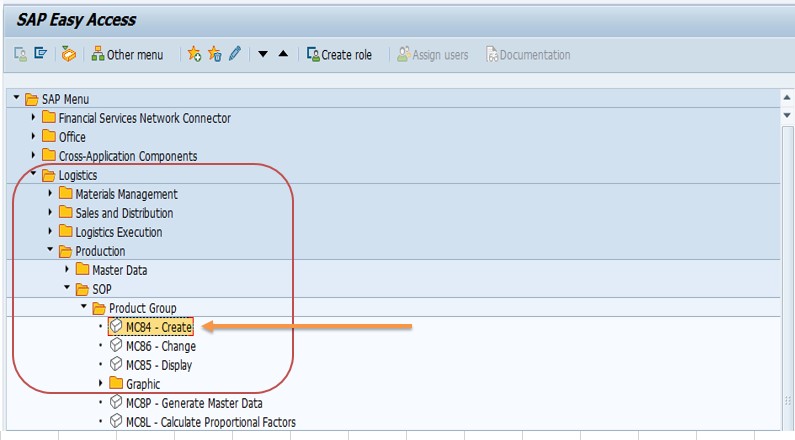Click the SOP open folder icon
Image resolution: width=795 pixels, height=440 pixels.
pos(82,289)
